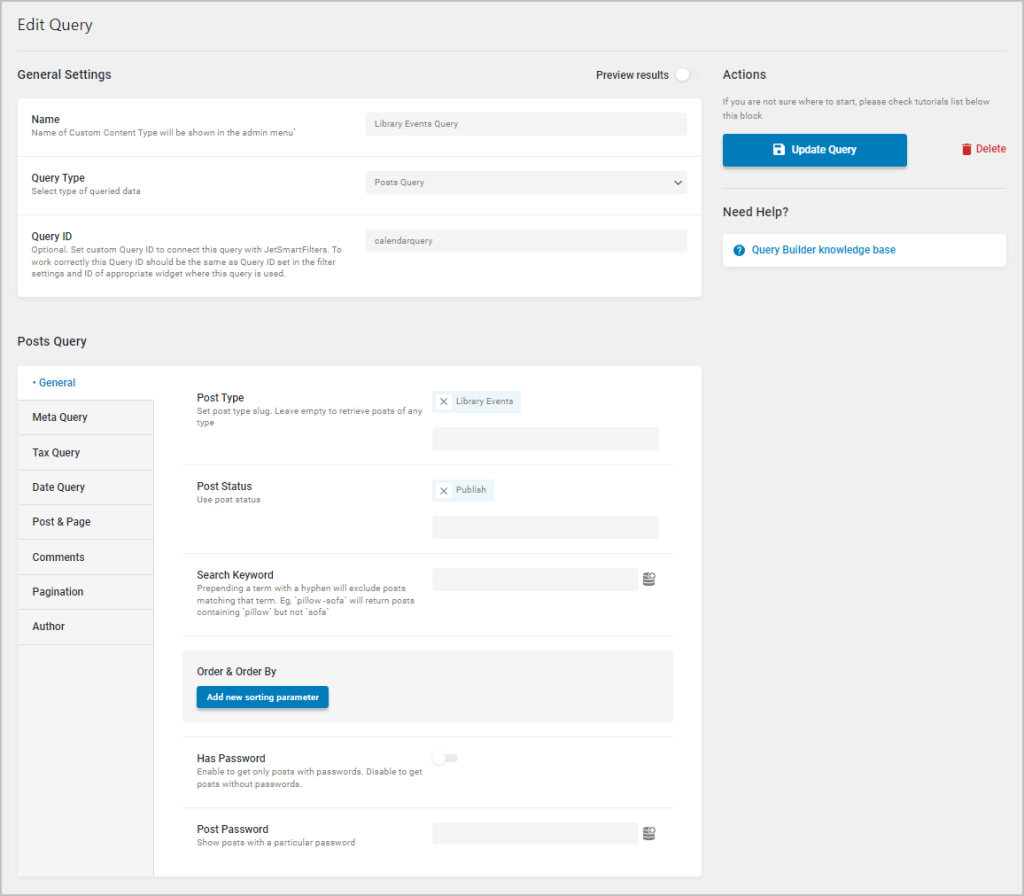Add new sorting parameter
Screen dimensions: 1024x896
[x=262, y=697]
